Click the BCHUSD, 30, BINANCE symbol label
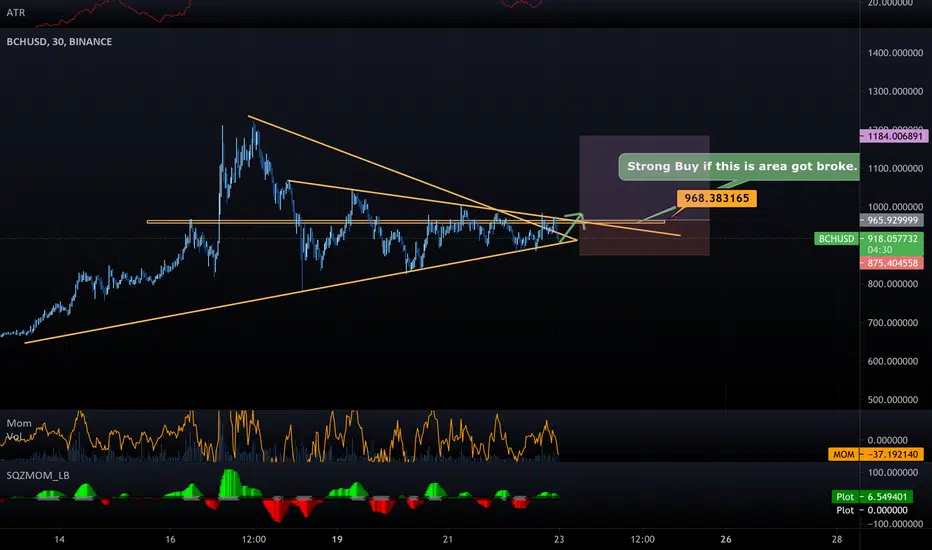 59,42
